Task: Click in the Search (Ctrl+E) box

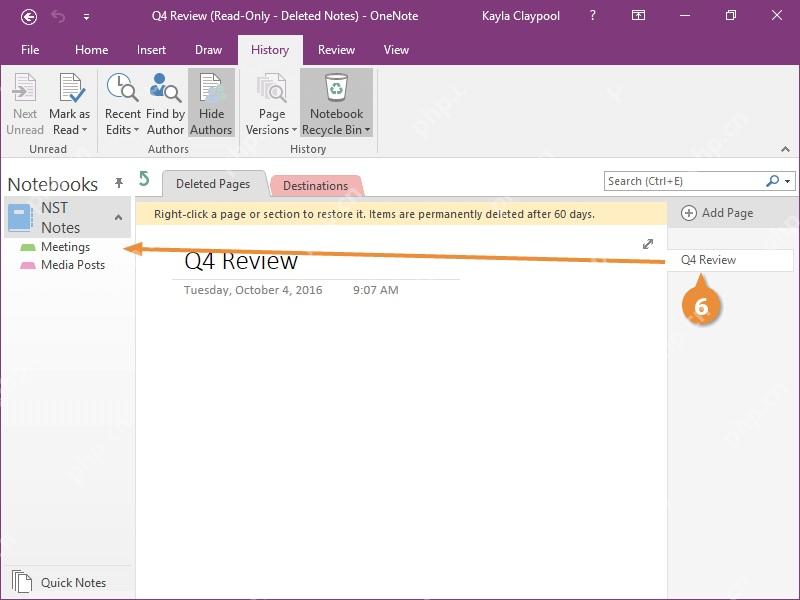Action: coord(684,181)
